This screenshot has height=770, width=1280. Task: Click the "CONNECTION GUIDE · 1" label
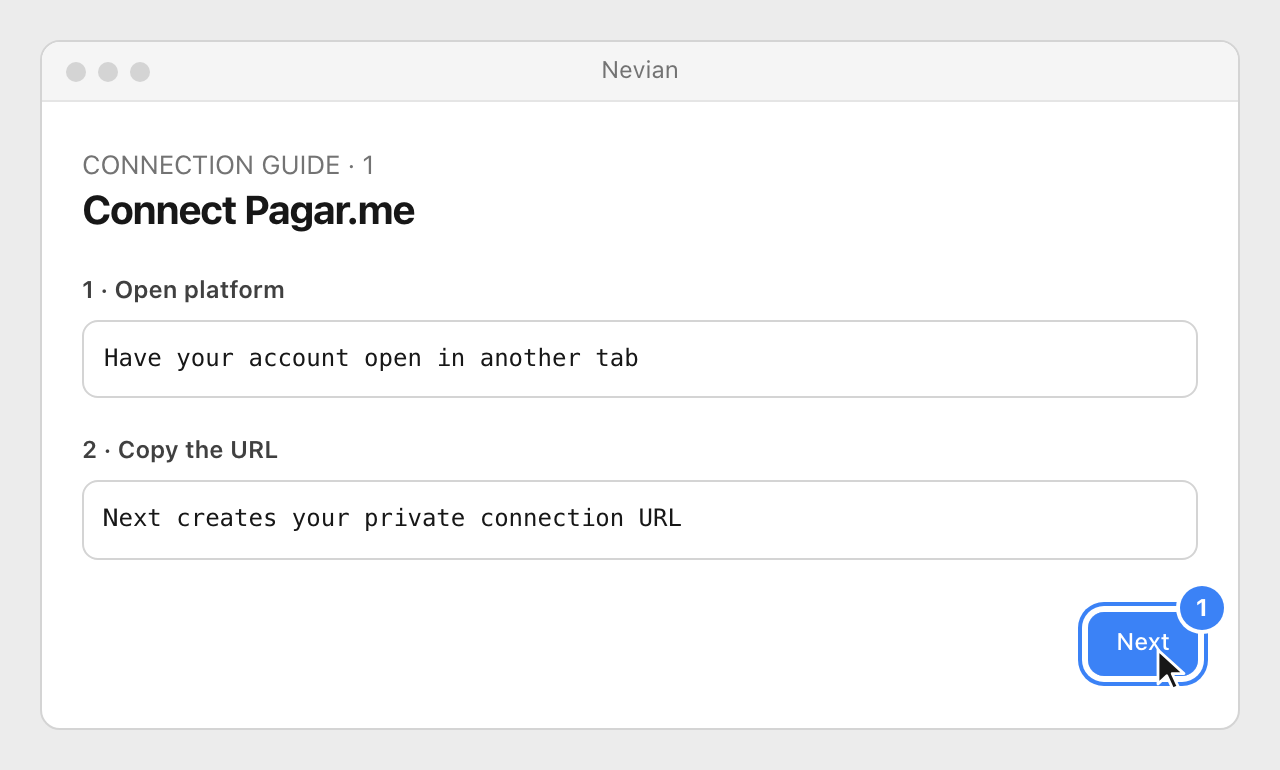point(228,165)
